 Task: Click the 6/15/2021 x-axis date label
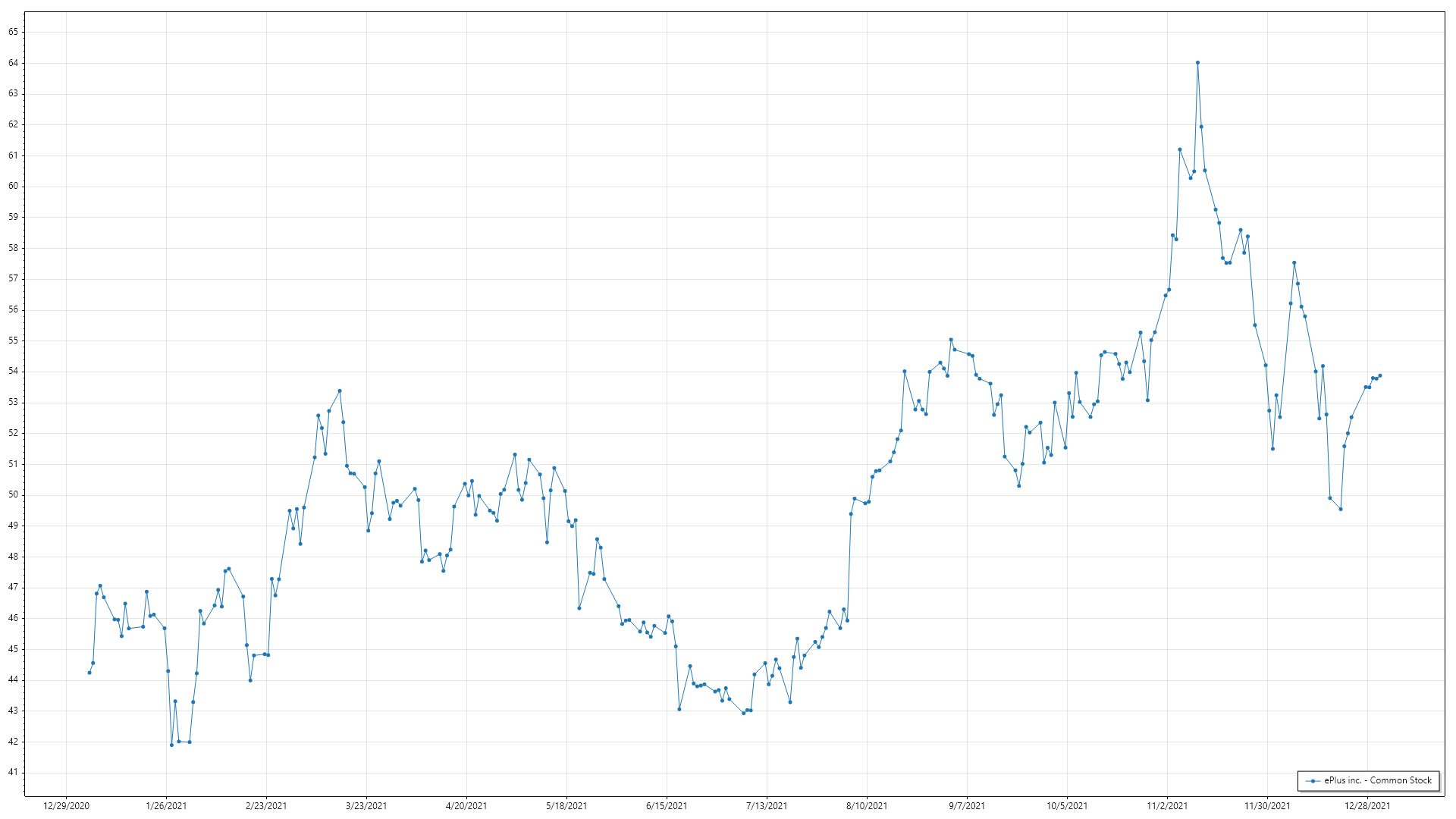click(667, 806)
